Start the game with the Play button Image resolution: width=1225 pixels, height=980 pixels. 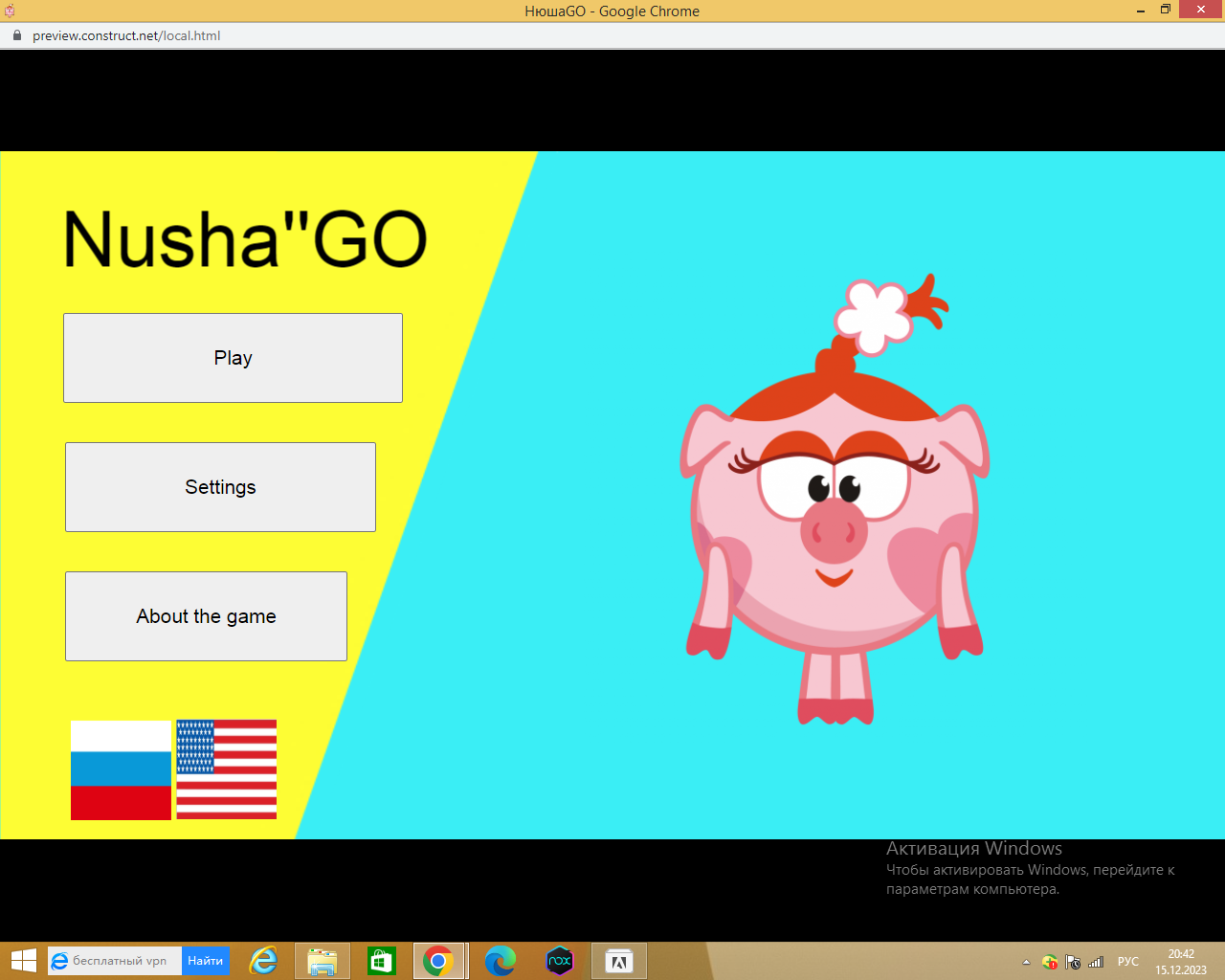pyautogui.click(x=233, y=358)
